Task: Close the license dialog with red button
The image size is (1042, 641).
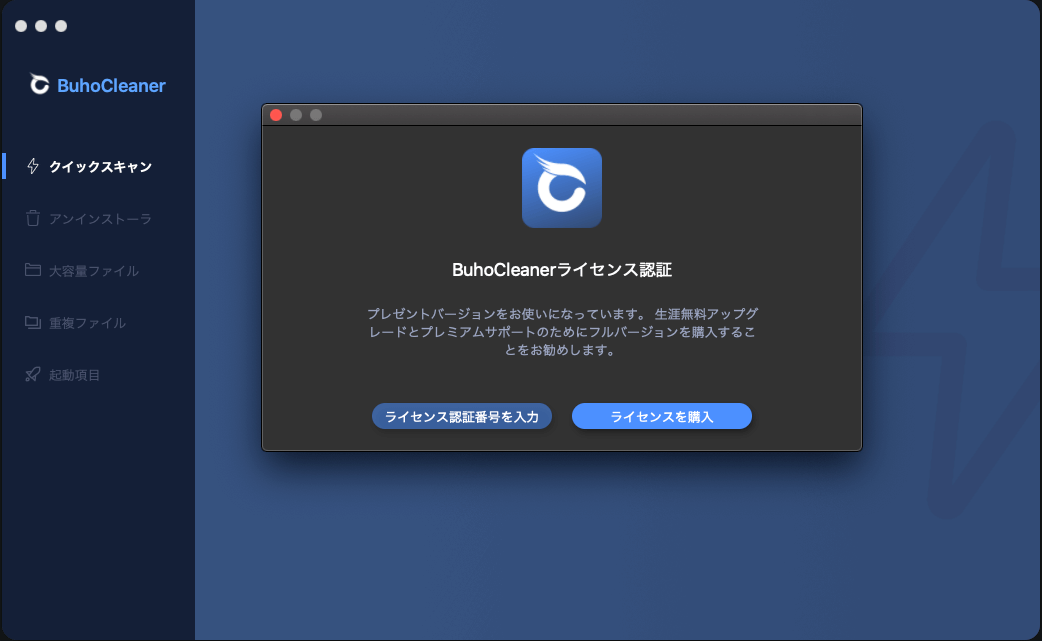Action: click(276, 115)
